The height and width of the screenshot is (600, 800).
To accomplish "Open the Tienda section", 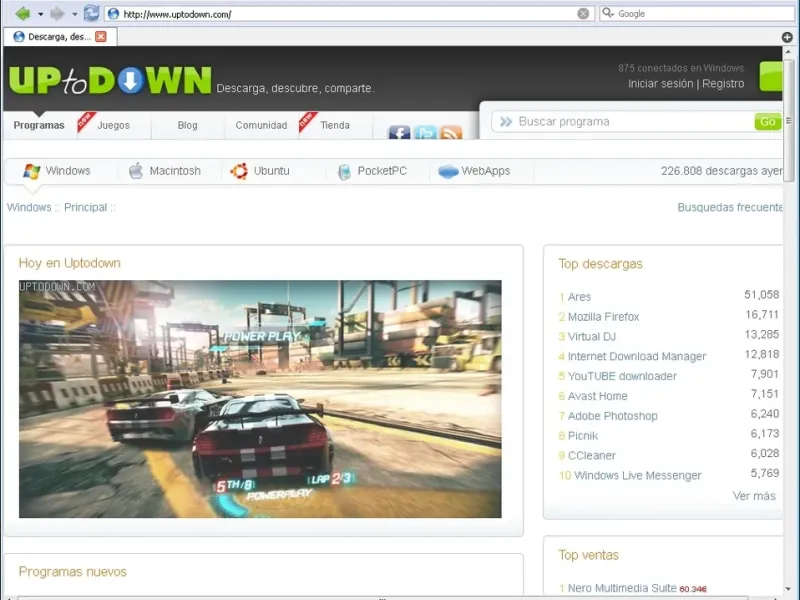I will tap(335, 126).
